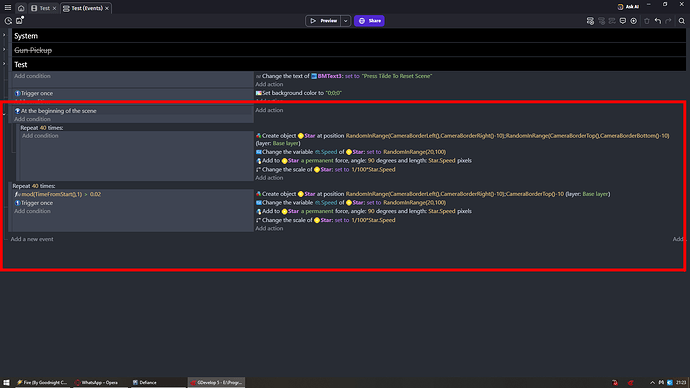Click the undo arrow icon
The width and height of the screenshot is (690, 388).
point(657,21)
